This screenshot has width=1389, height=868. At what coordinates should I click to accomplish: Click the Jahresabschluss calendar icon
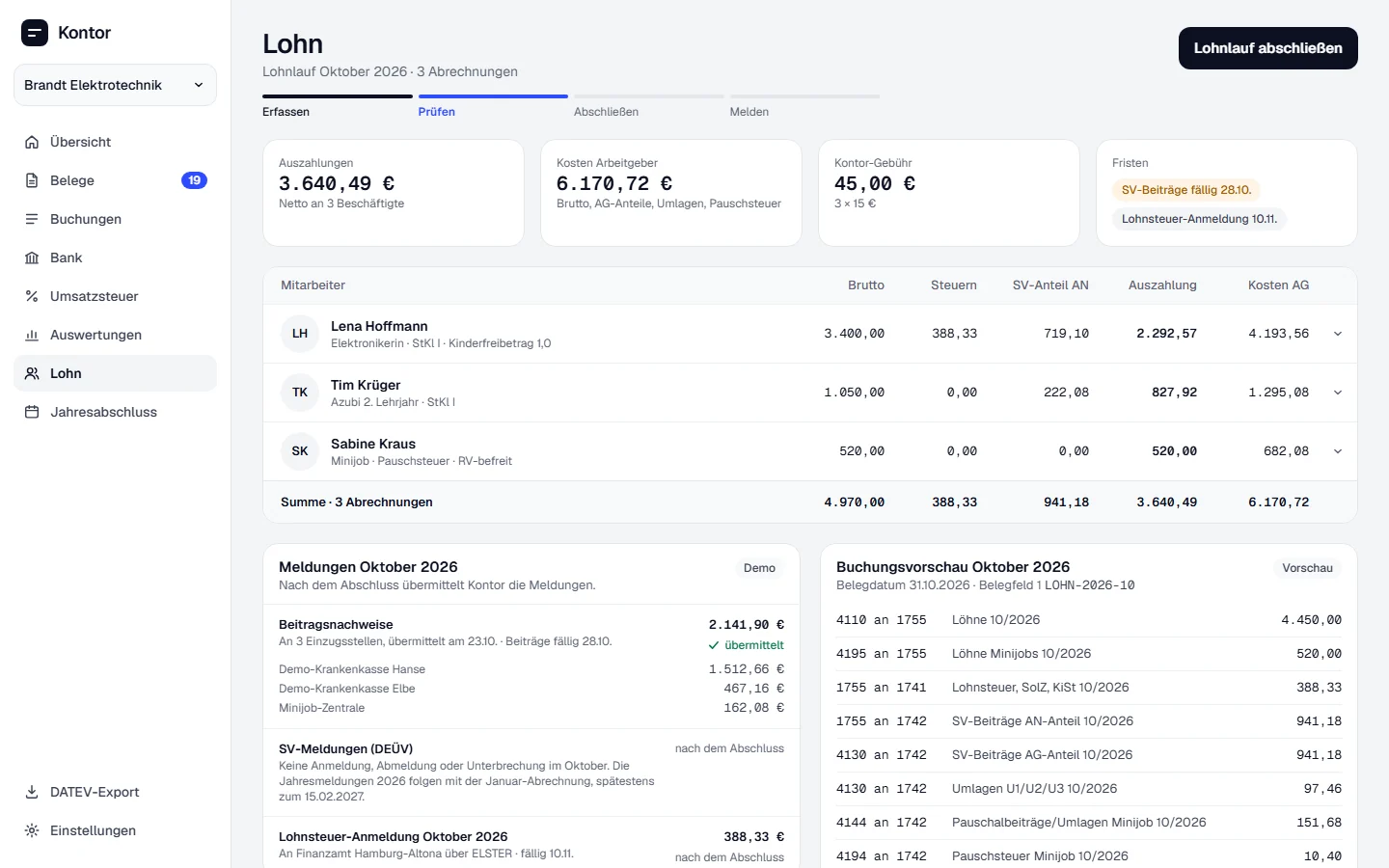32,412
